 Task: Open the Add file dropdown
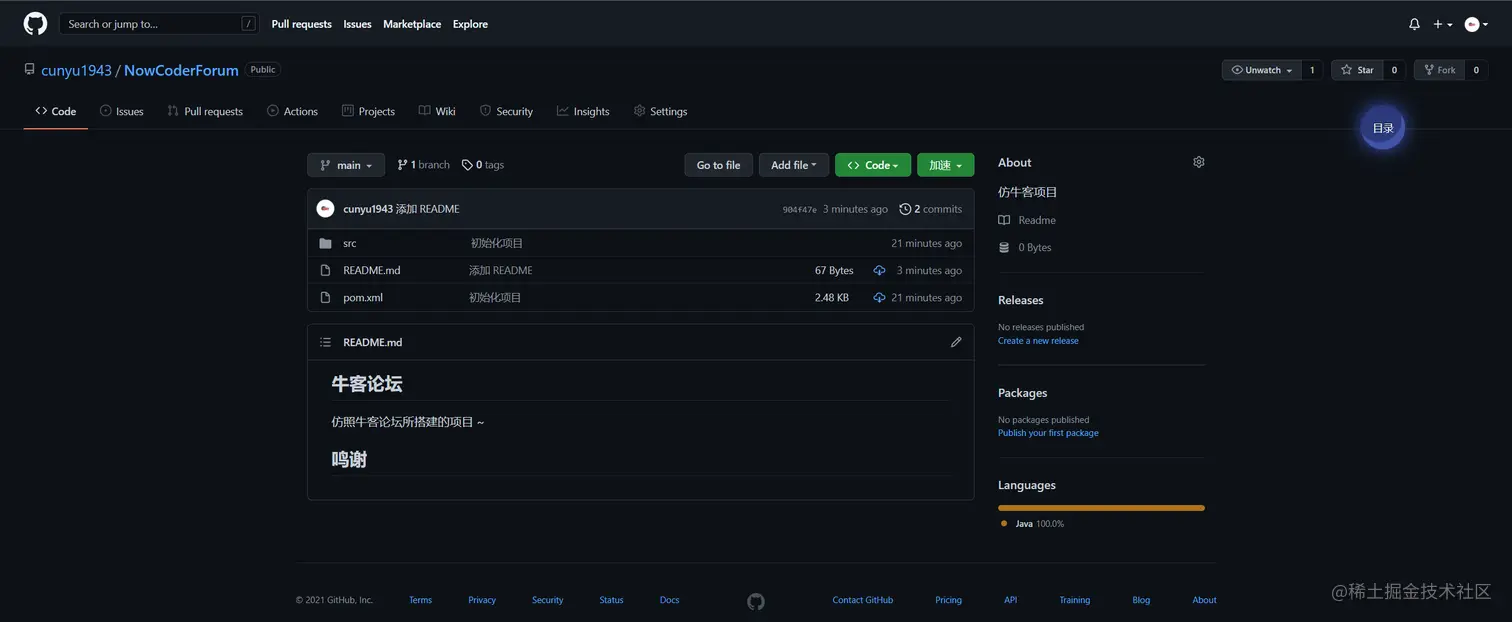click(x=794, y=165)
